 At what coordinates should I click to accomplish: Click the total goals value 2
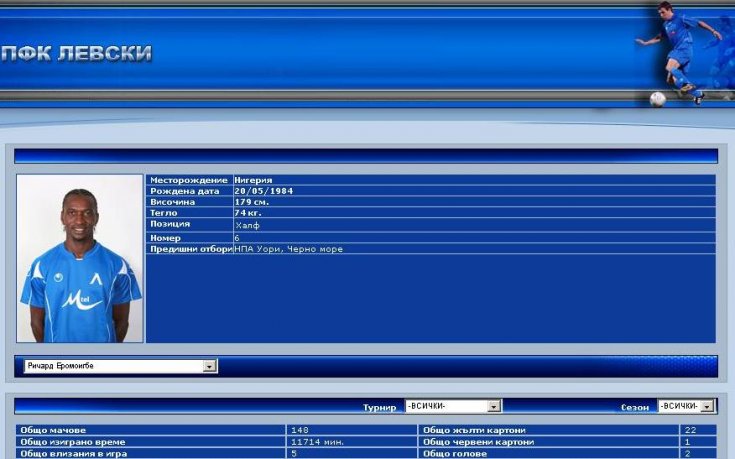[x=688, y=454]
